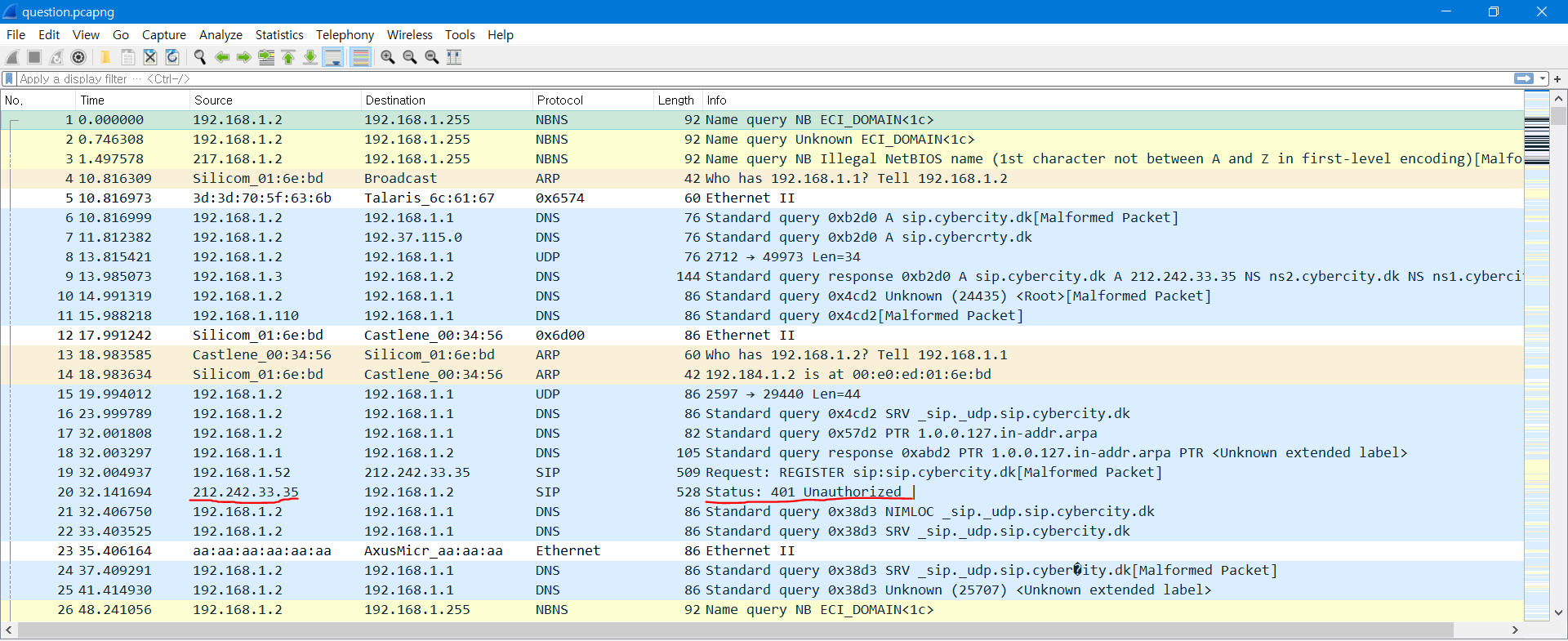The height and width of the screenshot is (641, 1568).
Task: Select packet 4 ARP Who has 192.168.1.1
Action: [x=763, y=179]
